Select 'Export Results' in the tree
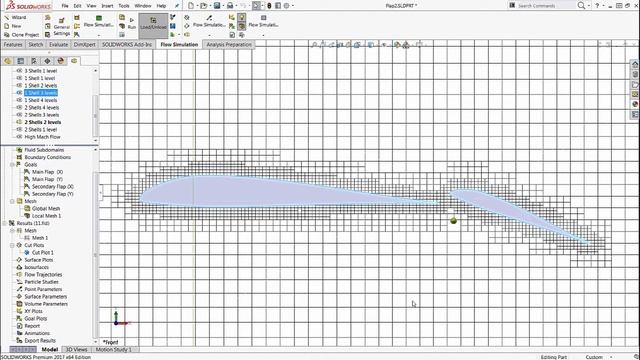Viewport: 640px width, 360px height. click(40, 341)
